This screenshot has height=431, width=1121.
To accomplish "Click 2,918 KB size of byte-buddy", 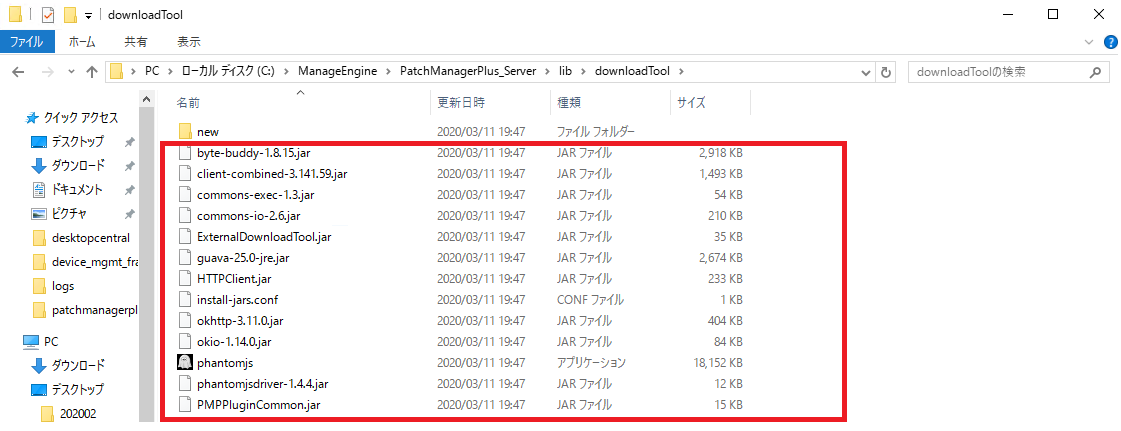I will [x=721, y=152].
